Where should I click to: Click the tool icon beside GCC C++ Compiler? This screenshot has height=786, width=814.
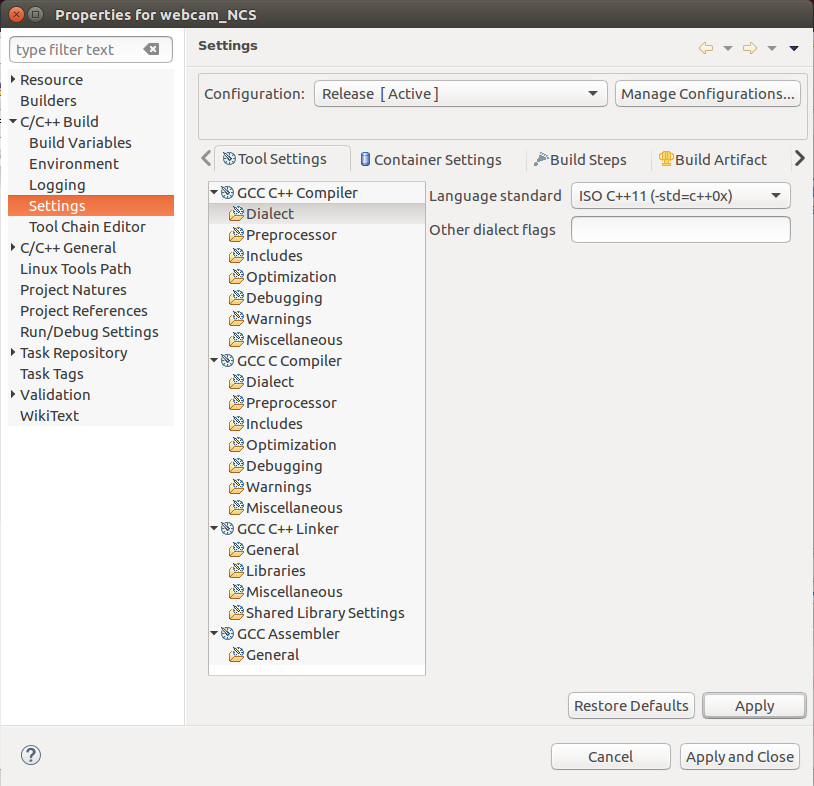(x=228, y=192)
